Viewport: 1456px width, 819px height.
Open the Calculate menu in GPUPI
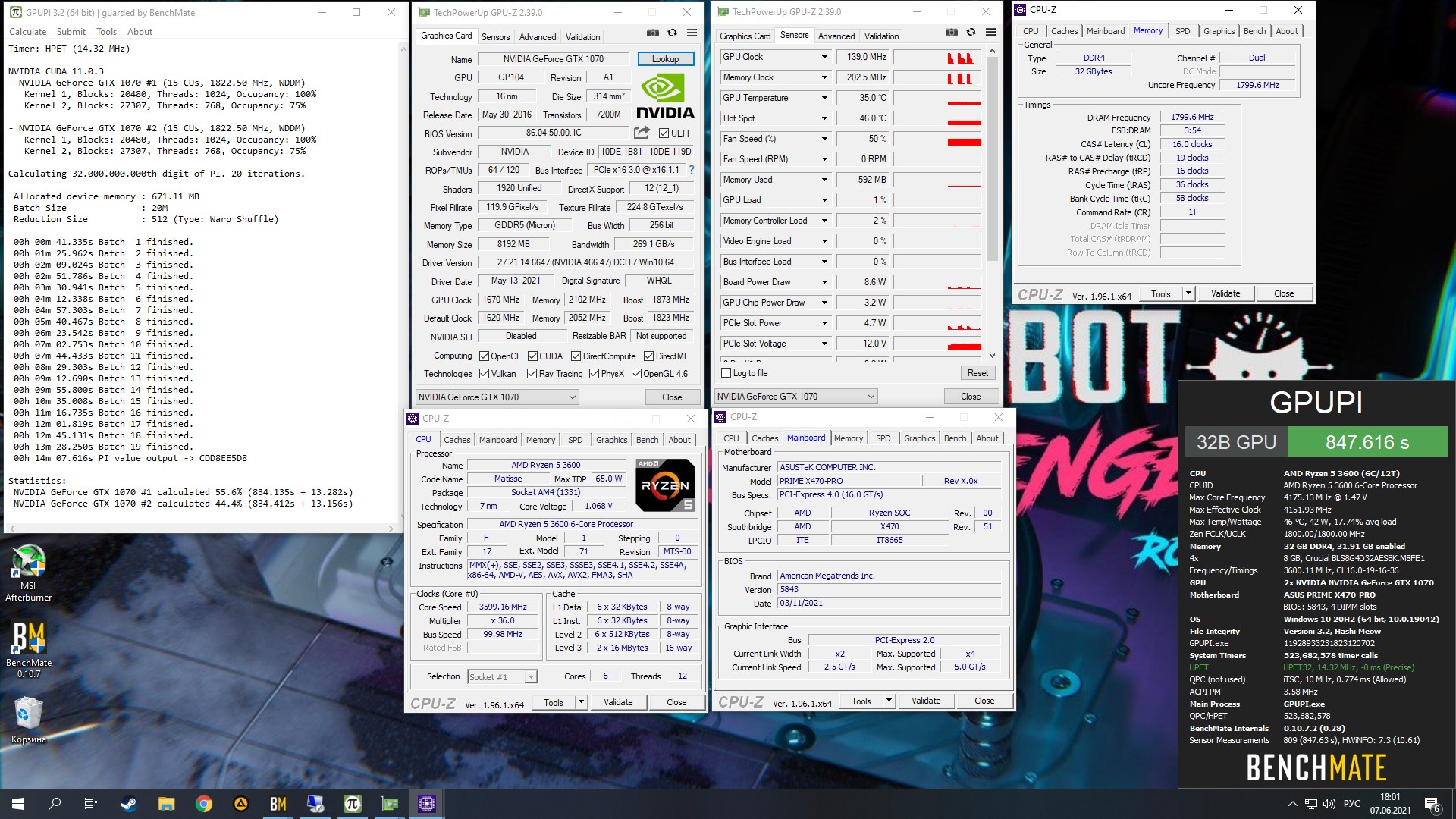click(27, 32)
